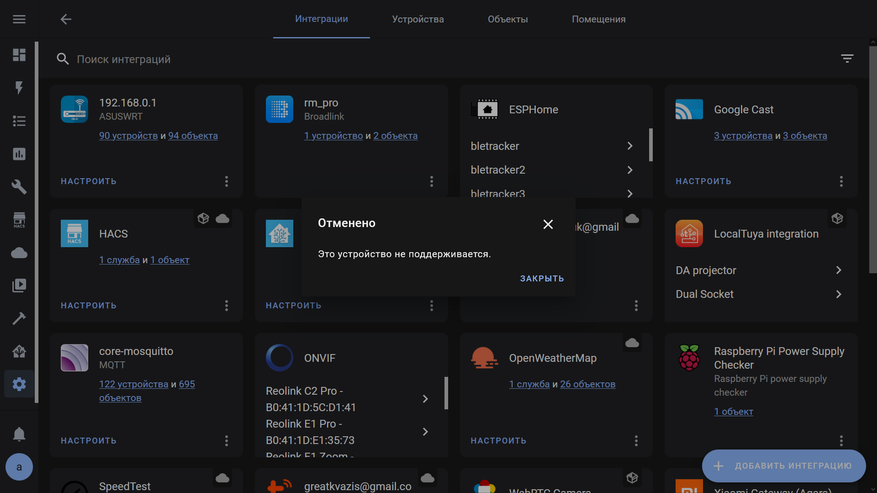Click the Raspberry Pi logo thumbnail
Screen dimensions: 877x493
689,358
